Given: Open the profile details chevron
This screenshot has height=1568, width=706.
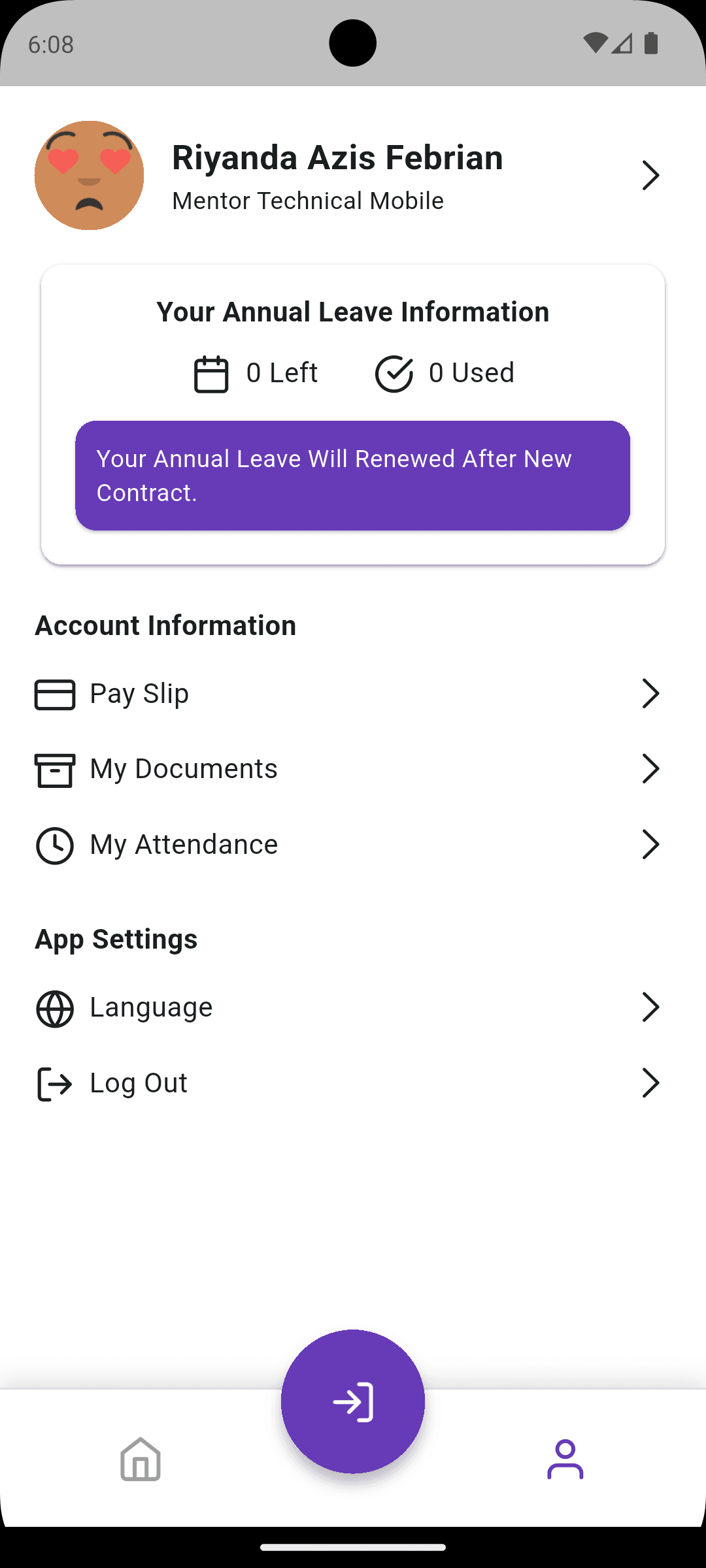Looking at the screenshot, I should coord(650,175).
